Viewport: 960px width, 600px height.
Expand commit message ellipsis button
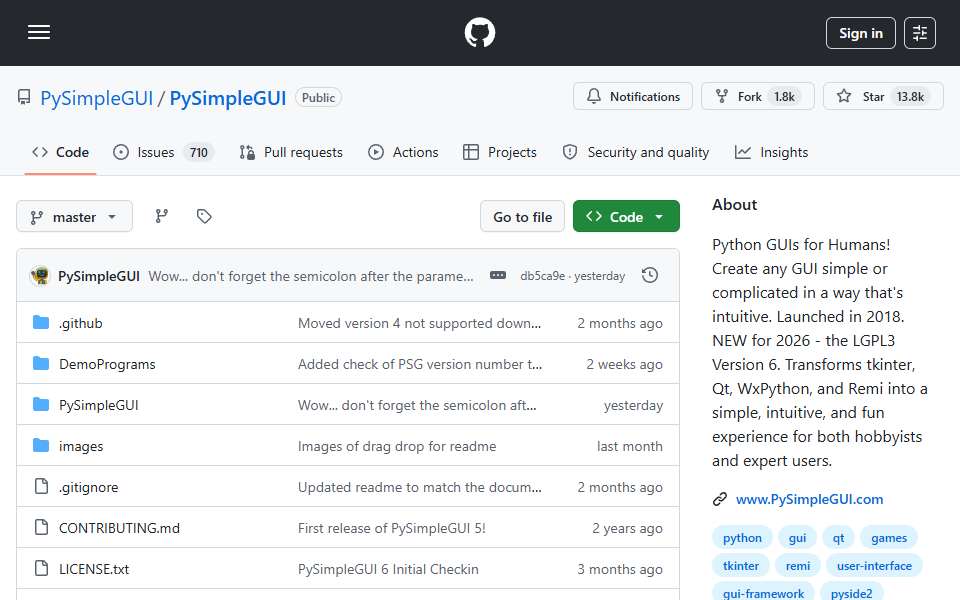[498, 276]
